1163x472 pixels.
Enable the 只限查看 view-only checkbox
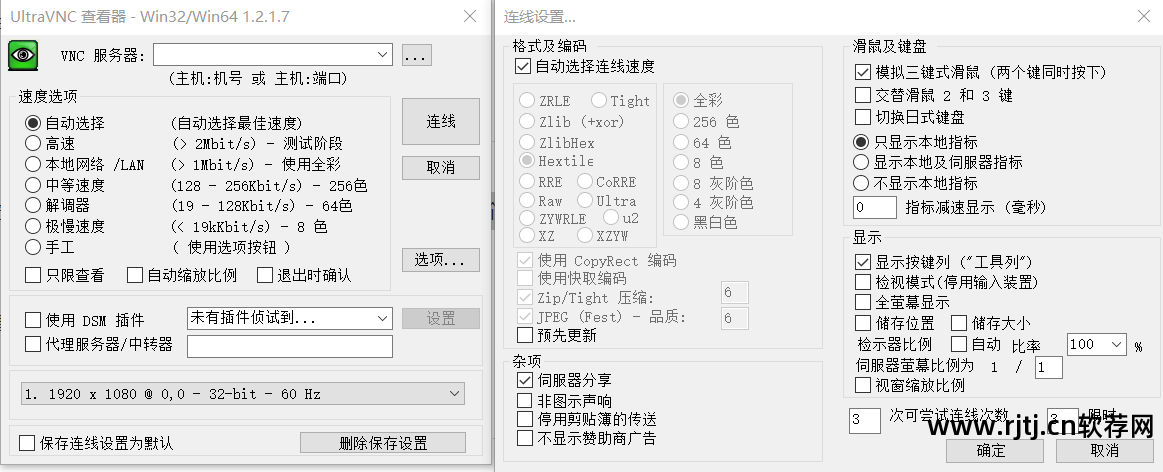click(33, 275)
